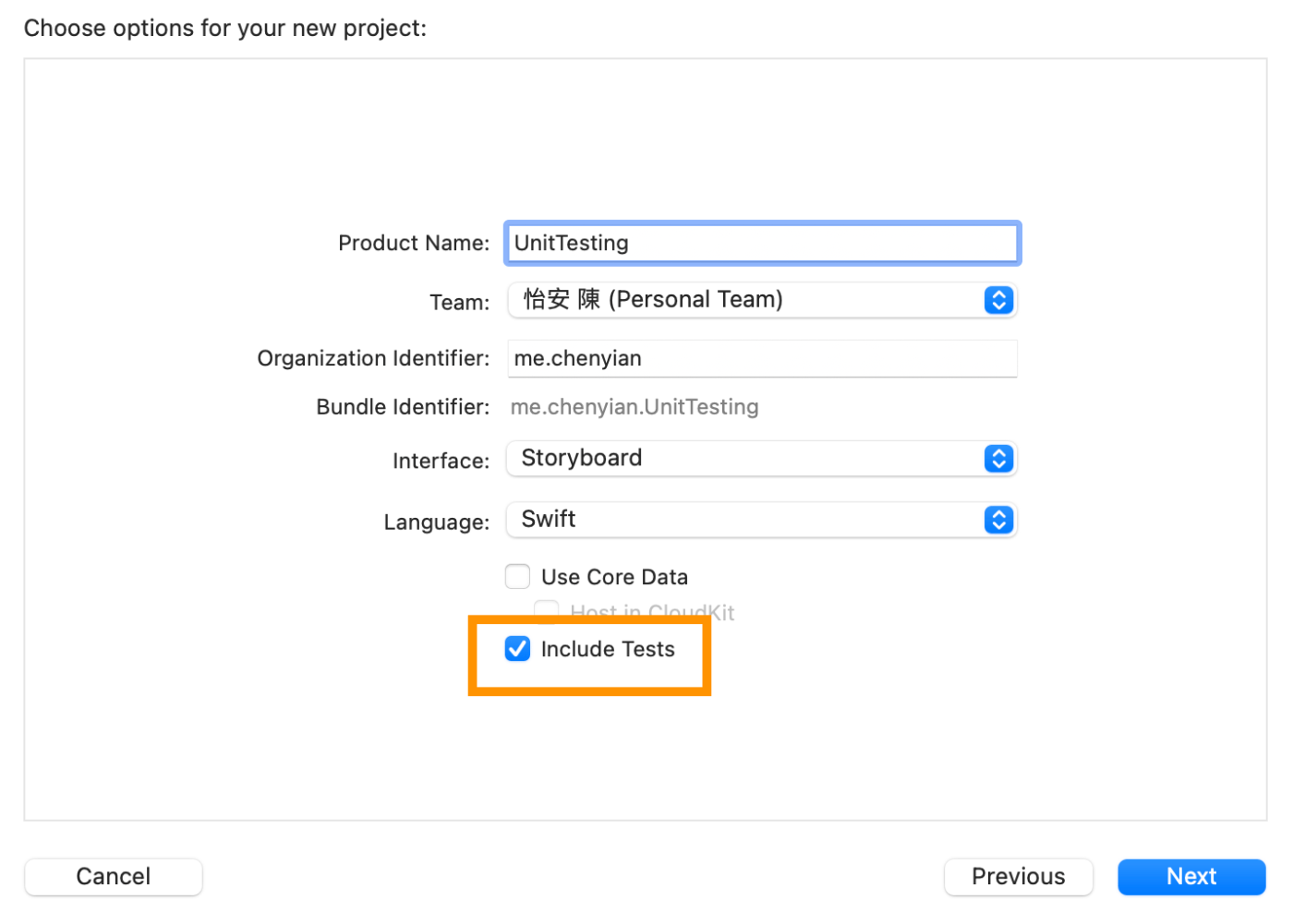Viewport: 1293px width, 924px height.
Task: Click the dimmed Host in CloudKit checkbox
Action: click(x=547, y=610)
